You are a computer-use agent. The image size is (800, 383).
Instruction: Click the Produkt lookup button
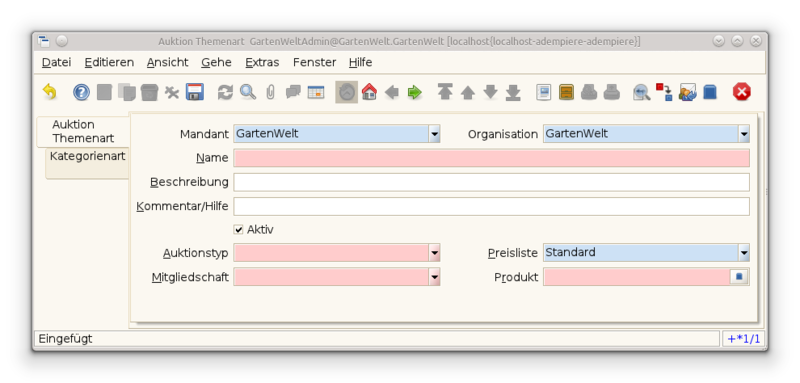[x=739, y=277]
